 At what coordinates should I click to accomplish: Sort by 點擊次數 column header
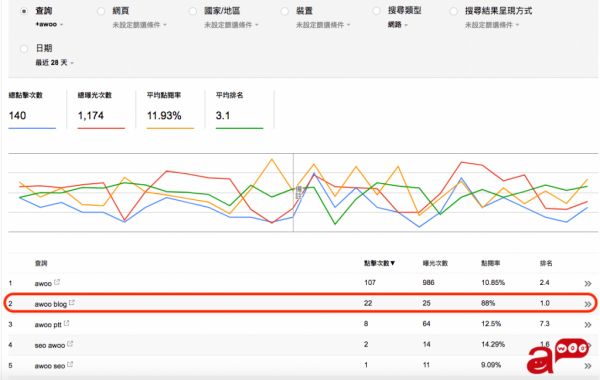click(379, 263)
